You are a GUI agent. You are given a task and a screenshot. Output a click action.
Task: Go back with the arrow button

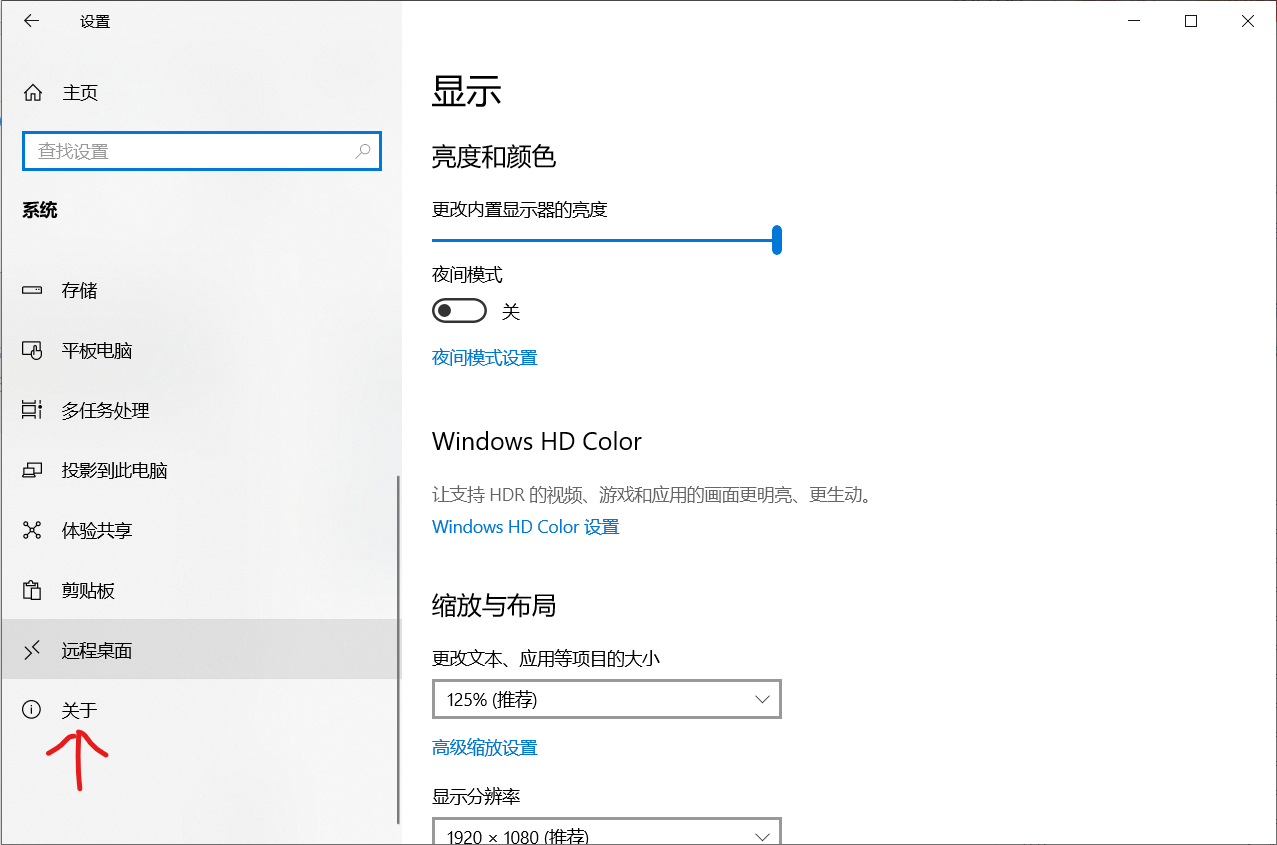click(x=31, y=20)
